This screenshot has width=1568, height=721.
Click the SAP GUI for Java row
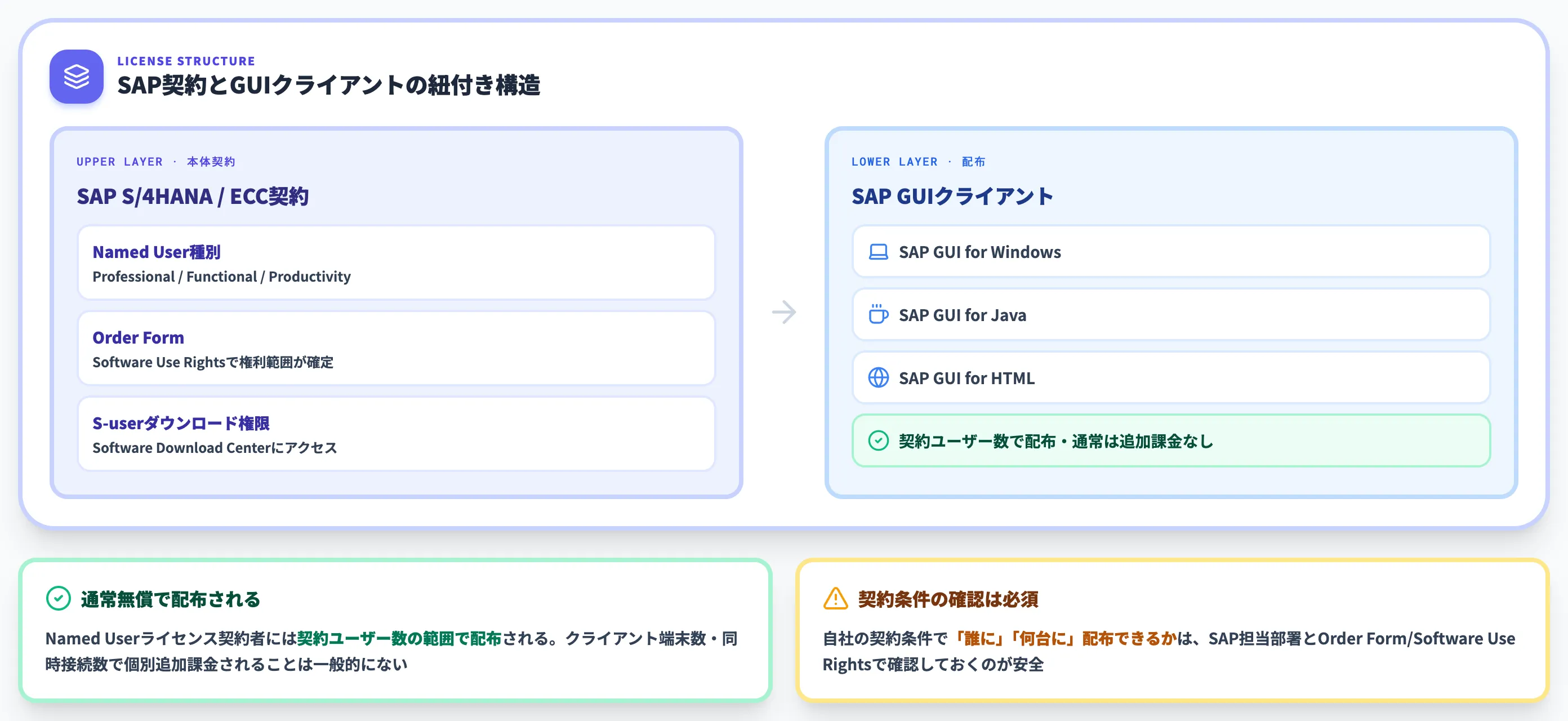[x=1171, y=315]
